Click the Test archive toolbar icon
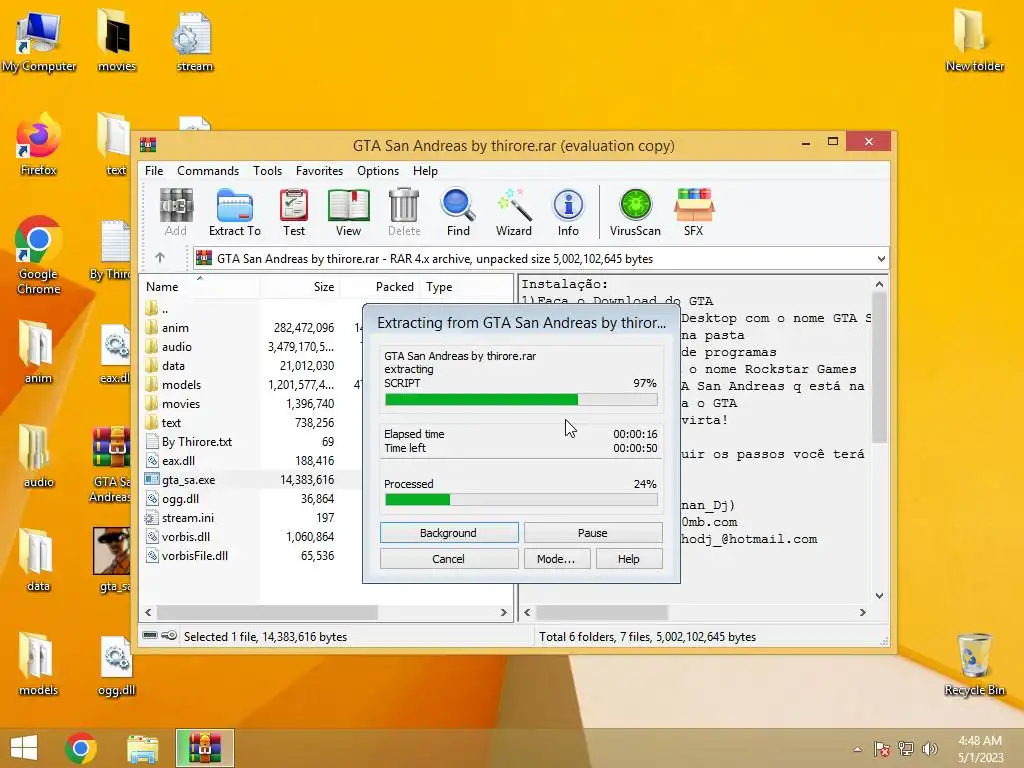The width and height of the screenshot is (1024, 768). point(294,212)
